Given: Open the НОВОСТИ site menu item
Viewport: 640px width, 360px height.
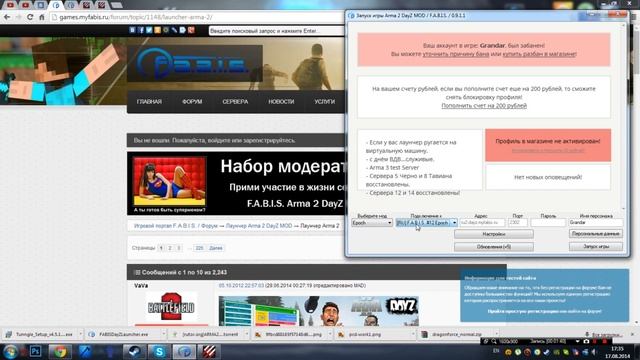Looking at the screenshot, I should tap(281, 102).
